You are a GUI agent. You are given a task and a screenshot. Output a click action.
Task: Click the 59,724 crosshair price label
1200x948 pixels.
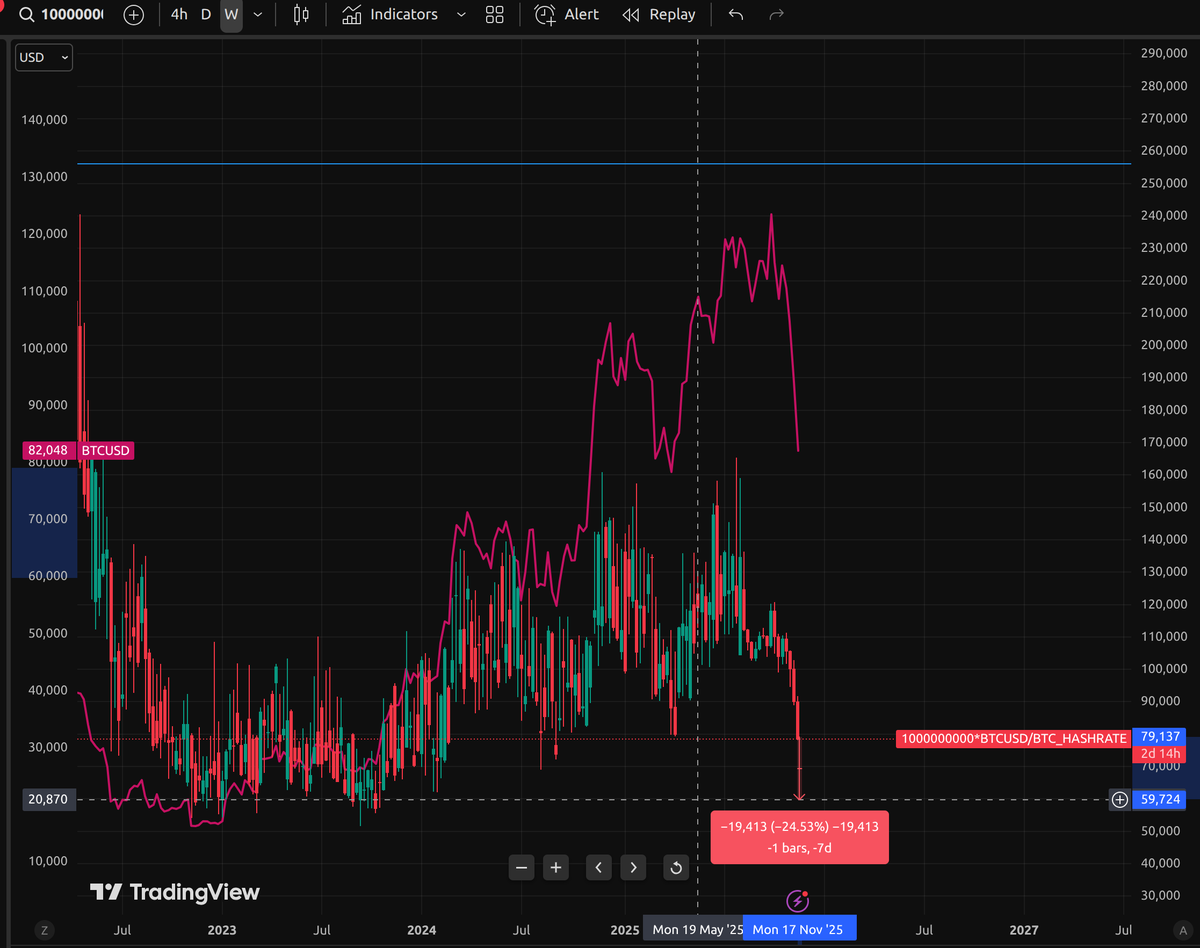[1161, 799]
